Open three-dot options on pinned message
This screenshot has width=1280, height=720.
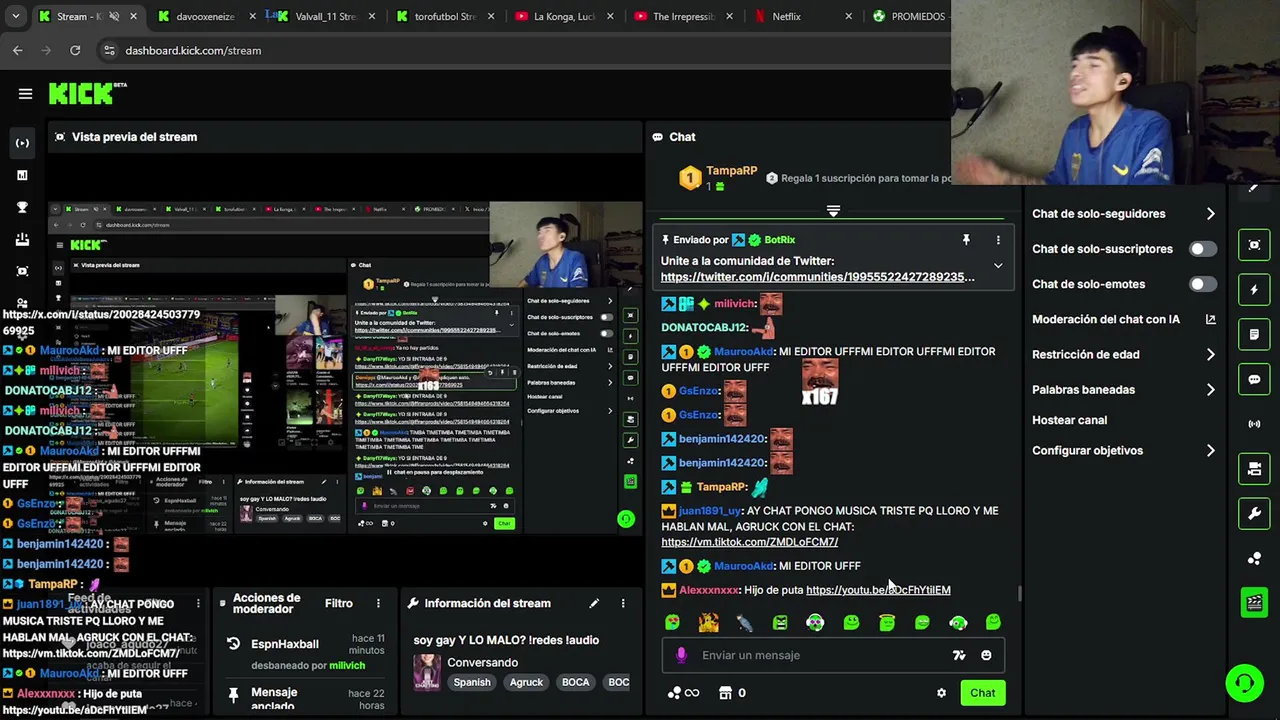point(998,240)
